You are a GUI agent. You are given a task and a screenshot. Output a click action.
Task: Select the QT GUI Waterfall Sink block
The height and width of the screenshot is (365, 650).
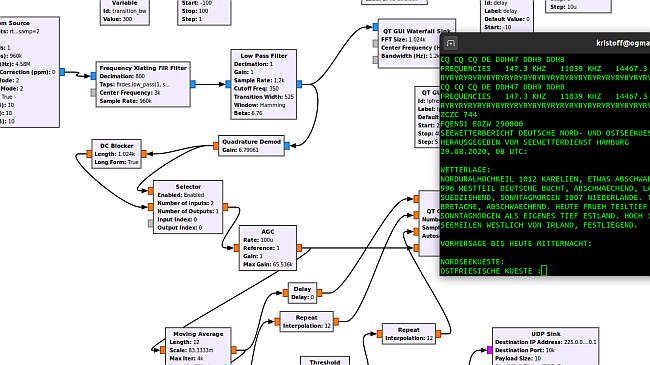point(417,43)
